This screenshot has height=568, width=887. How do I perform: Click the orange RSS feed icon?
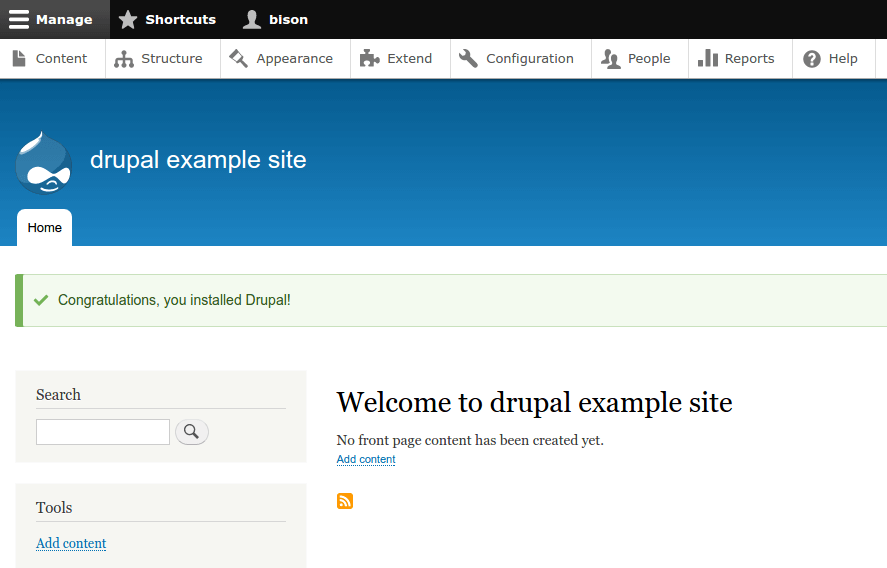pyautogui.click(x=345, y=501)
